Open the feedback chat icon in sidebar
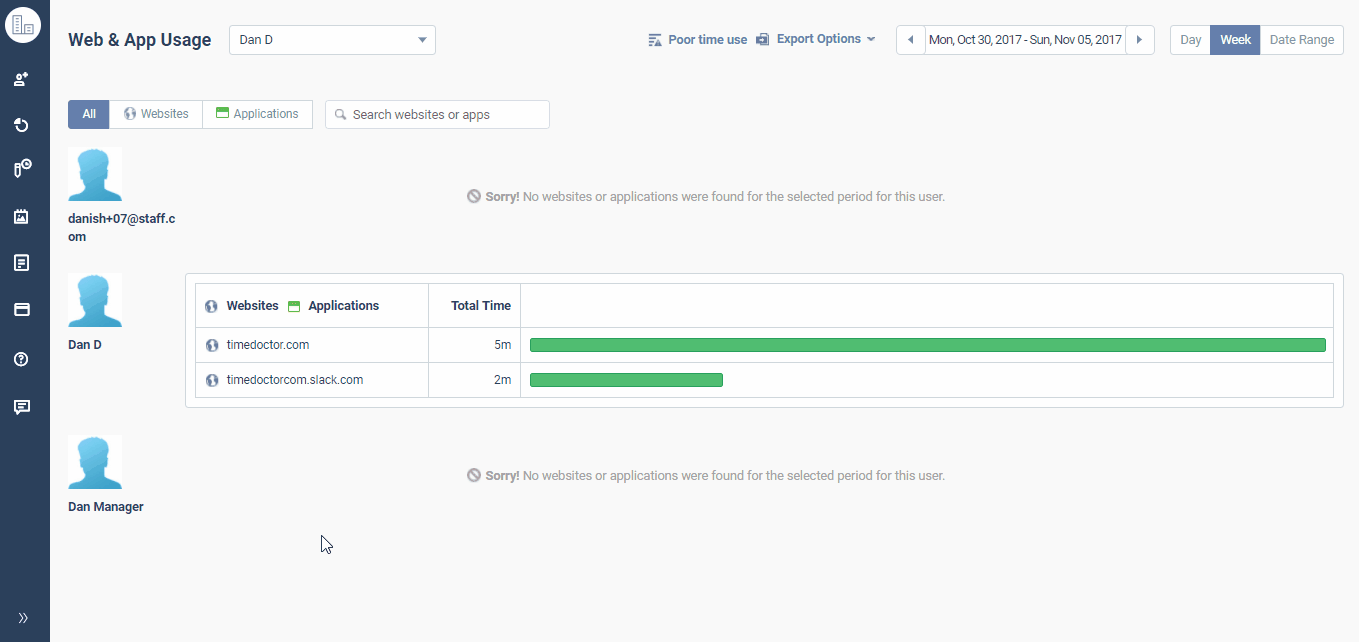 point(22,406)
